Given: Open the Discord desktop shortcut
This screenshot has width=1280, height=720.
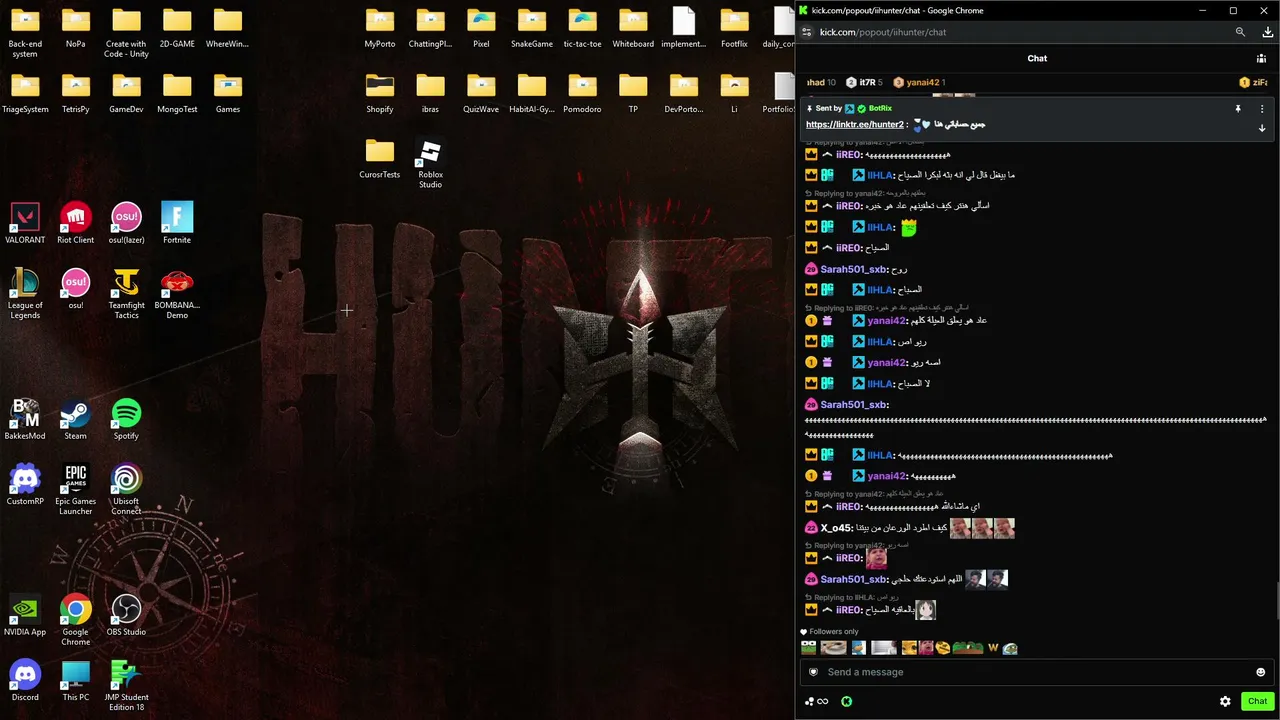Looking at the screenshot, I should click(25, 681).
